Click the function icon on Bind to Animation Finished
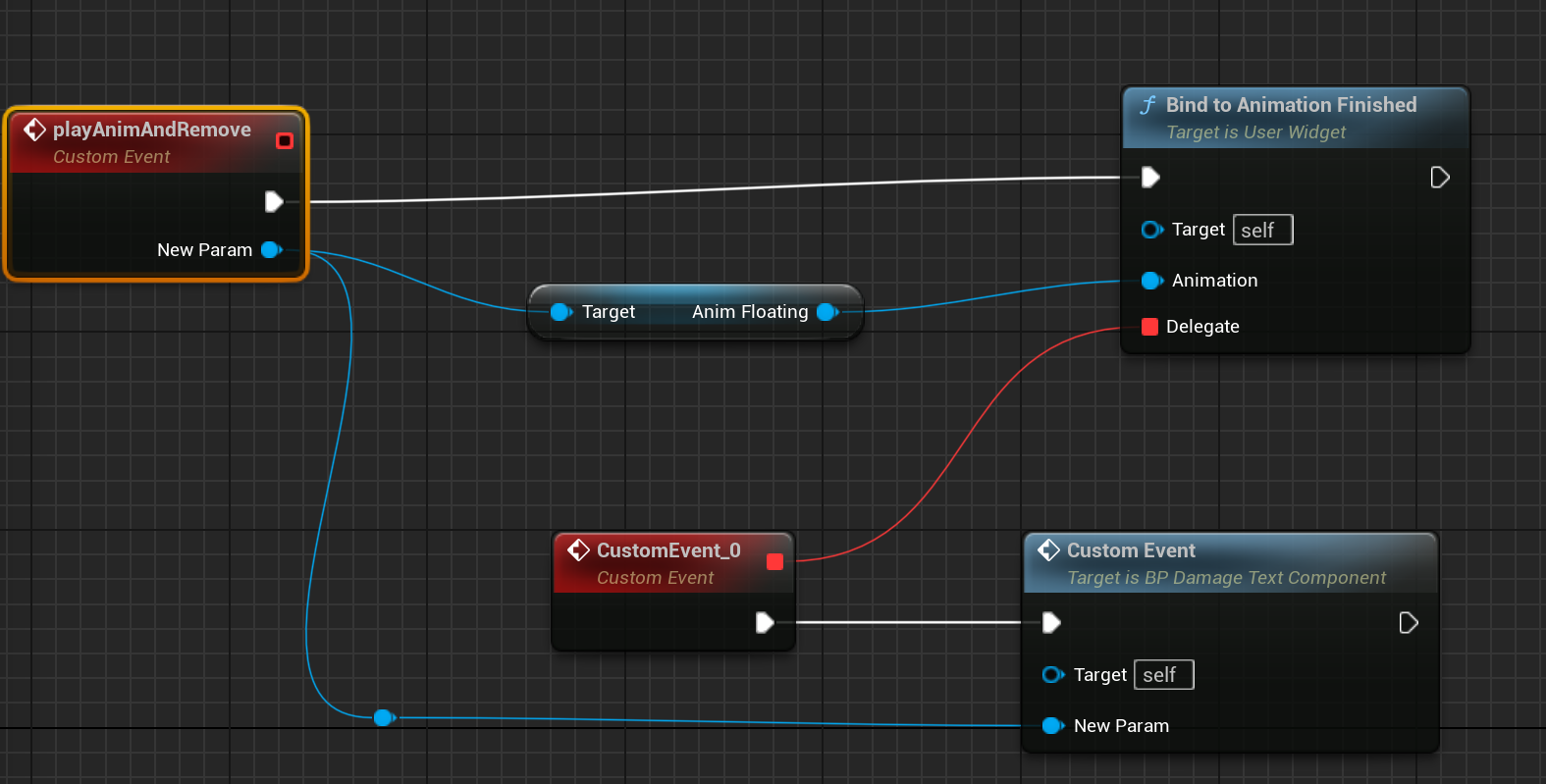The image size is (1546, 784). [x=1147, y=105]
